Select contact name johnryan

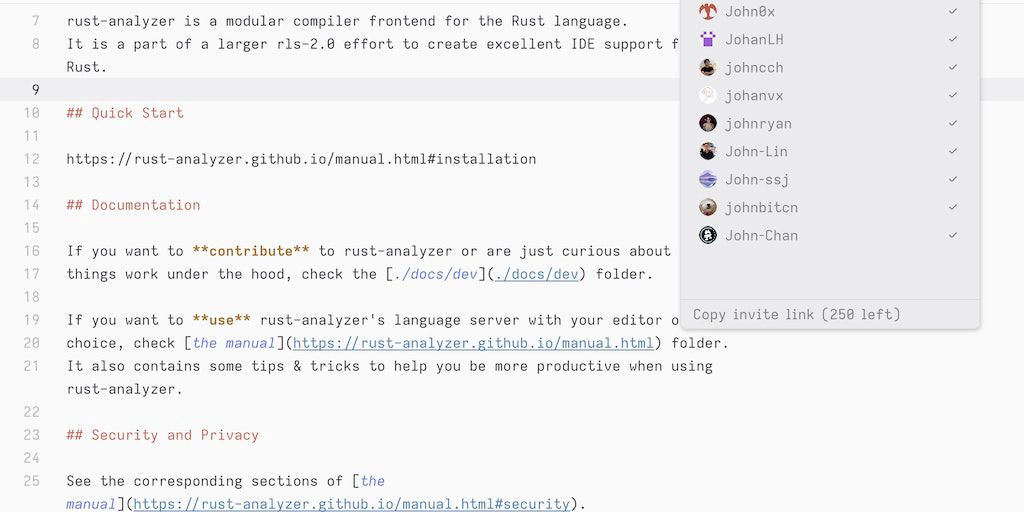coord(758,123)
